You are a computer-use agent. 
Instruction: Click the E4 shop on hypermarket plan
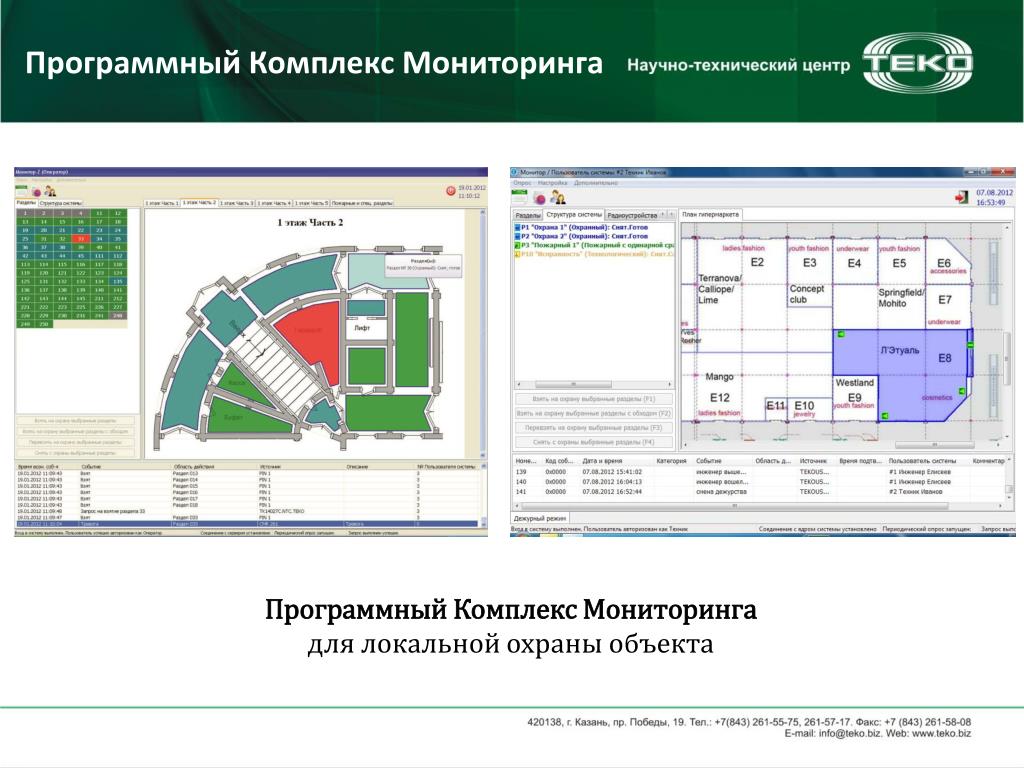click(x=854, y=263)
